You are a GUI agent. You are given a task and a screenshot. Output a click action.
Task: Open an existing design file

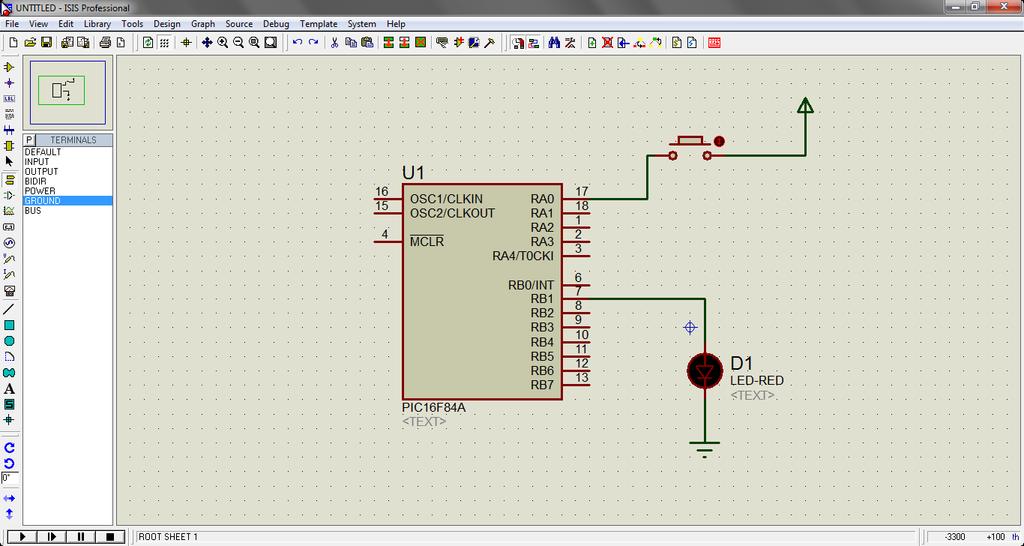pos(29,42)
